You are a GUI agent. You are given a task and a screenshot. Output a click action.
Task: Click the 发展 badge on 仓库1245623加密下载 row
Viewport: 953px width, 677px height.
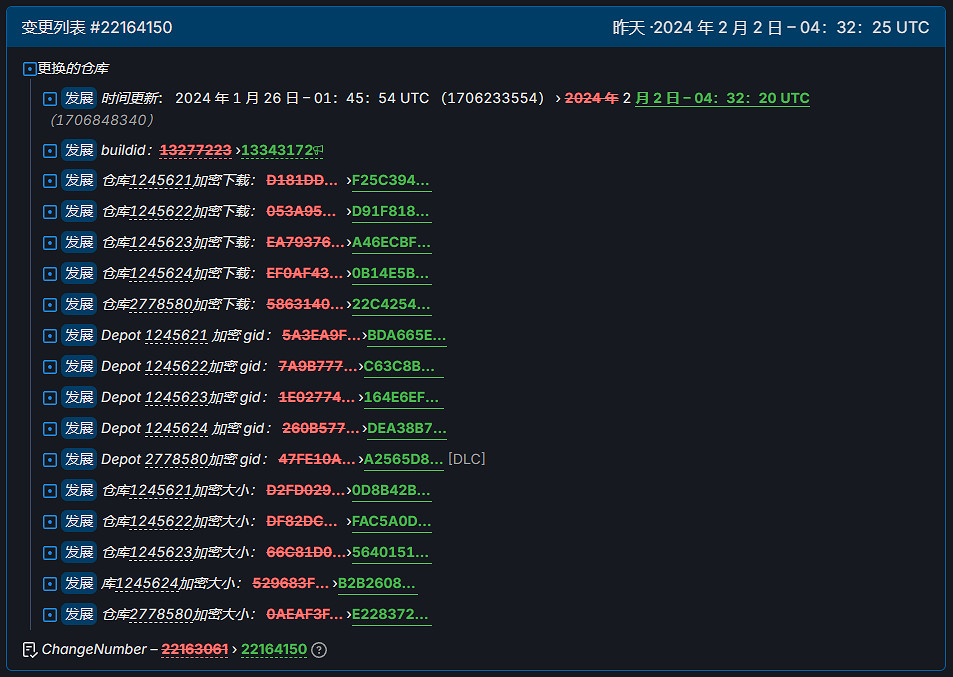[x=79, y=243]
